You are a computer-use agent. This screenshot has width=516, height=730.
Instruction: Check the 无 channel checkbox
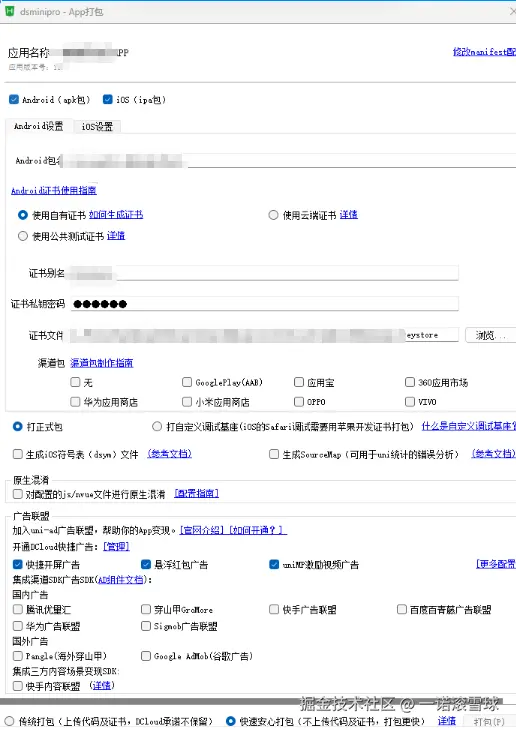pos(75,382)
